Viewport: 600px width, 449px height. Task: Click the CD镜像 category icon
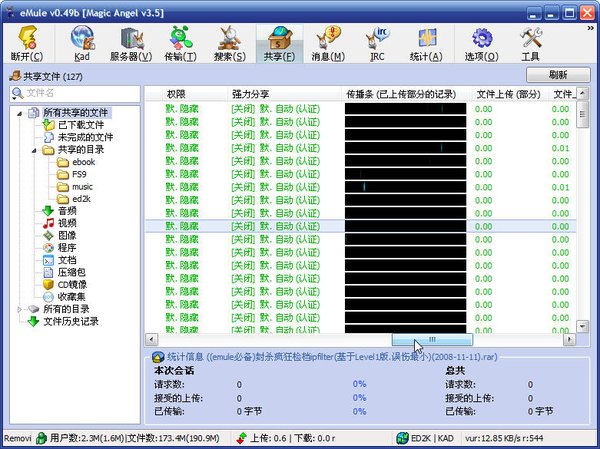[x=48, y=285]
